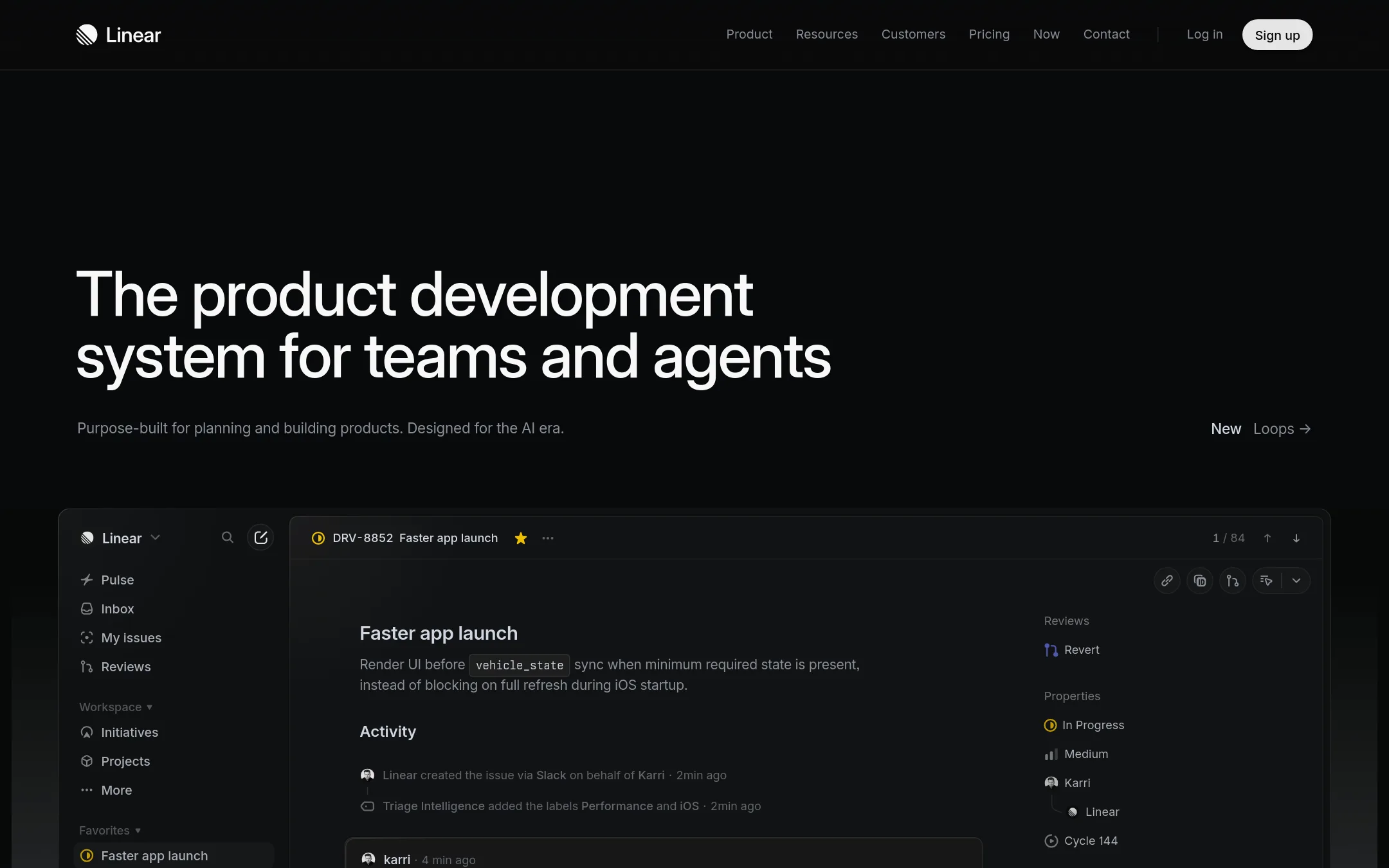Go to the previous issue with the up arrow
This screenshot has width=1389, height=868.
point(1267,538)
